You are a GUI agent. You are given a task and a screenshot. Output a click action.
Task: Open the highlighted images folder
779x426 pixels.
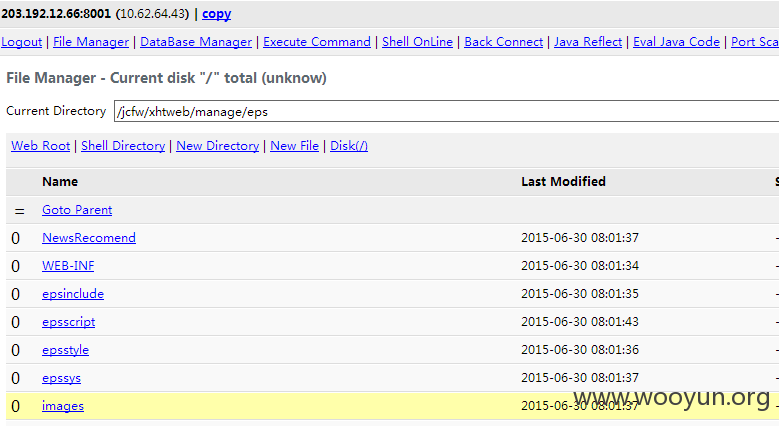[63, 406]
